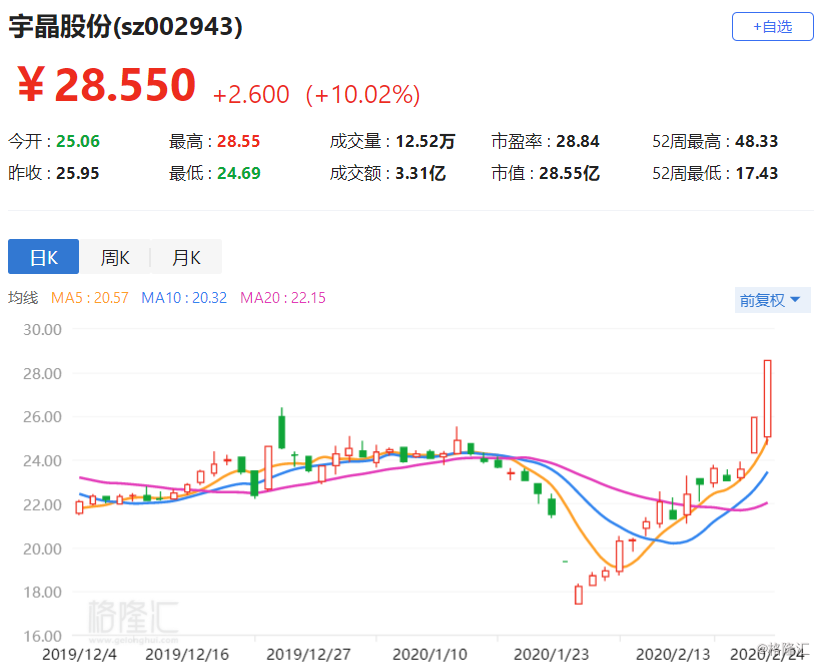This screenshot has width=817, height=663.
Task: Click the stock title 宇晶股份(sz002943)
Action: tap(126, 27)
